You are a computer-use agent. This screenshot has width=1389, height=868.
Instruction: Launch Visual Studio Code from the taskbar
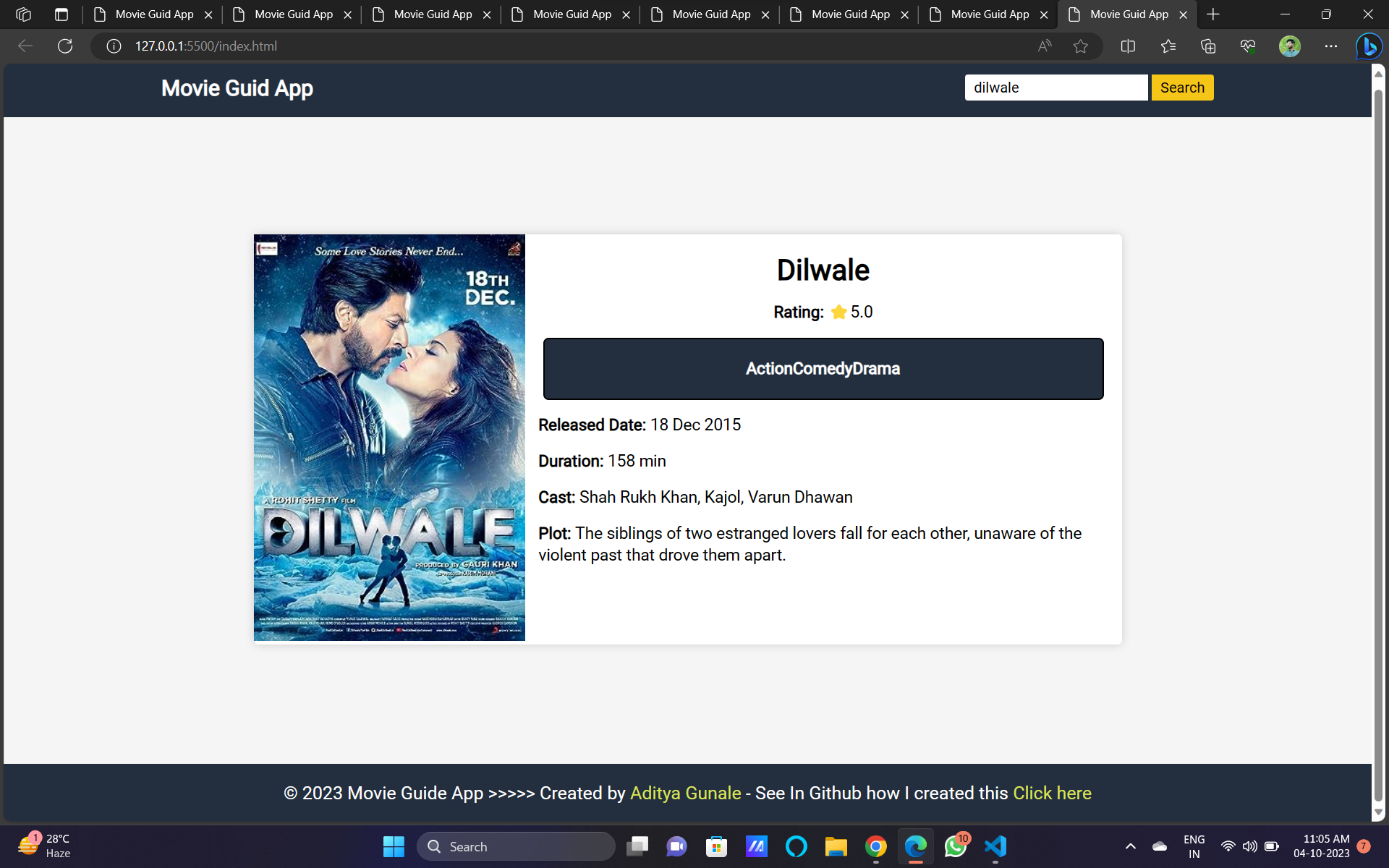pyautogui.click(x=995, y=846)
